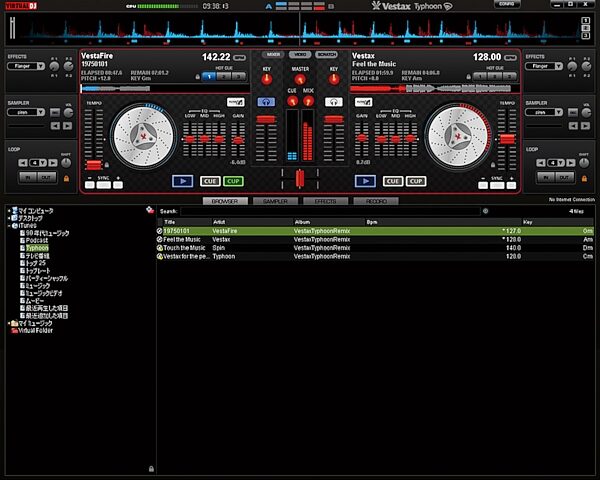The width and height of the screenshot is (600, 480).
Task: Switch to BROWSER tab
Action: point(225,201)
